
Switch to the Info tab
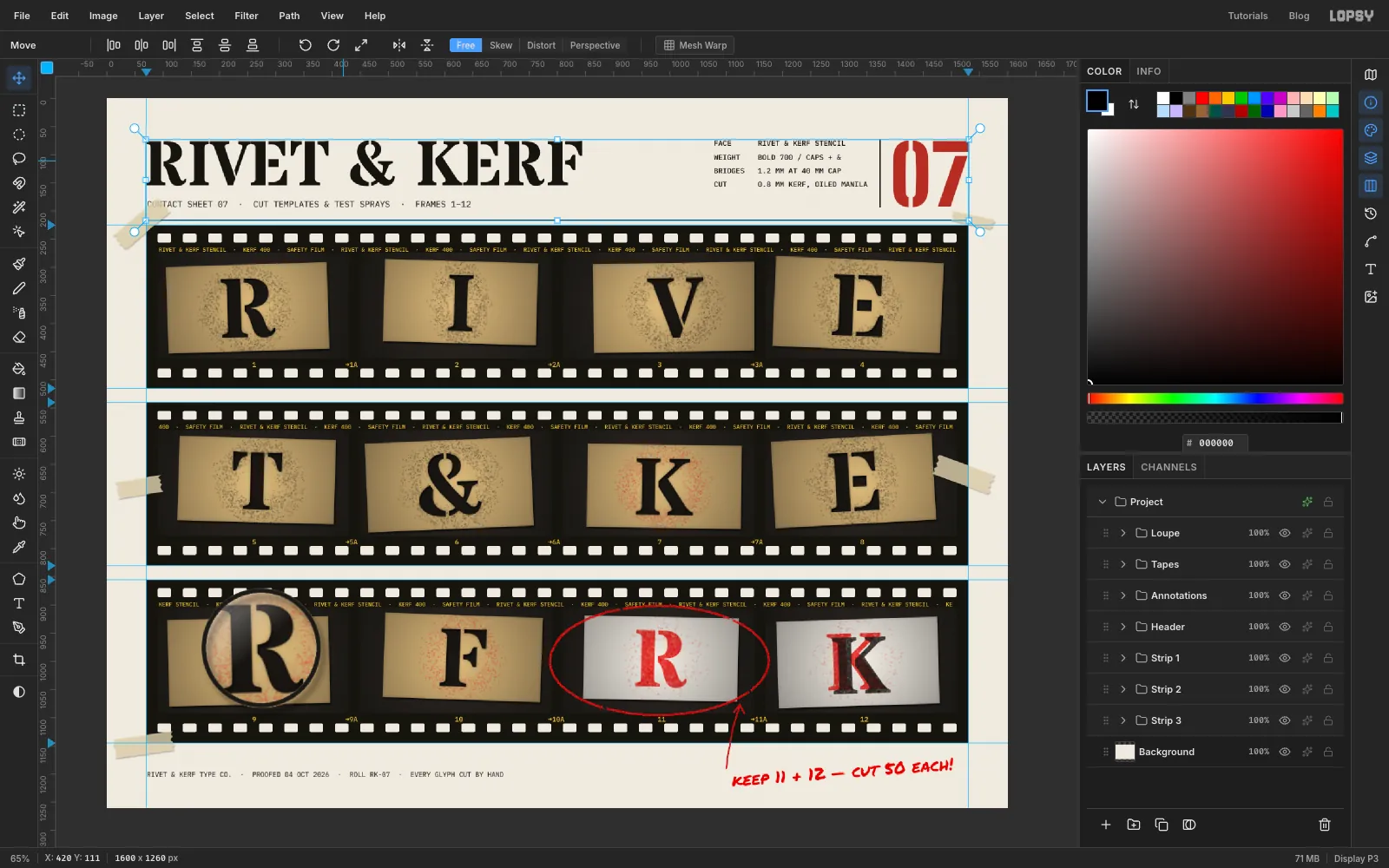coord(1149,71)
